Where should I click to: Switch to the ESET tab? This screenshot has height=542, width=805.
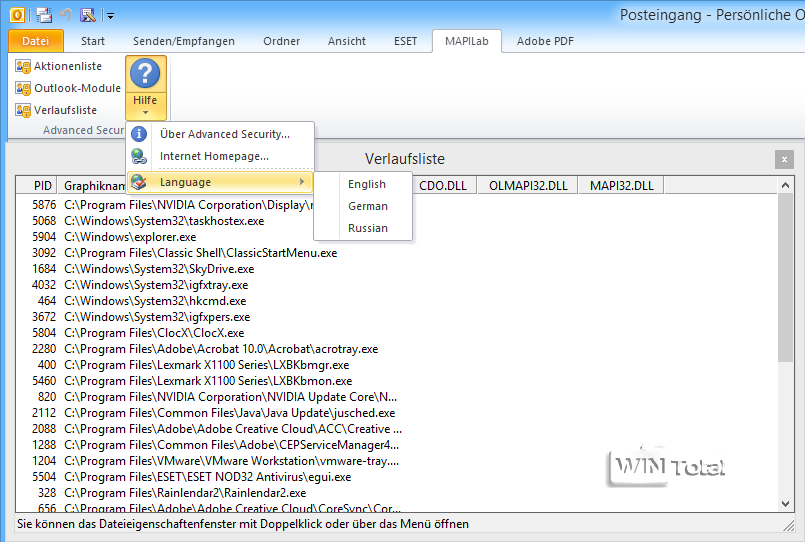click(x=406, y=41)
